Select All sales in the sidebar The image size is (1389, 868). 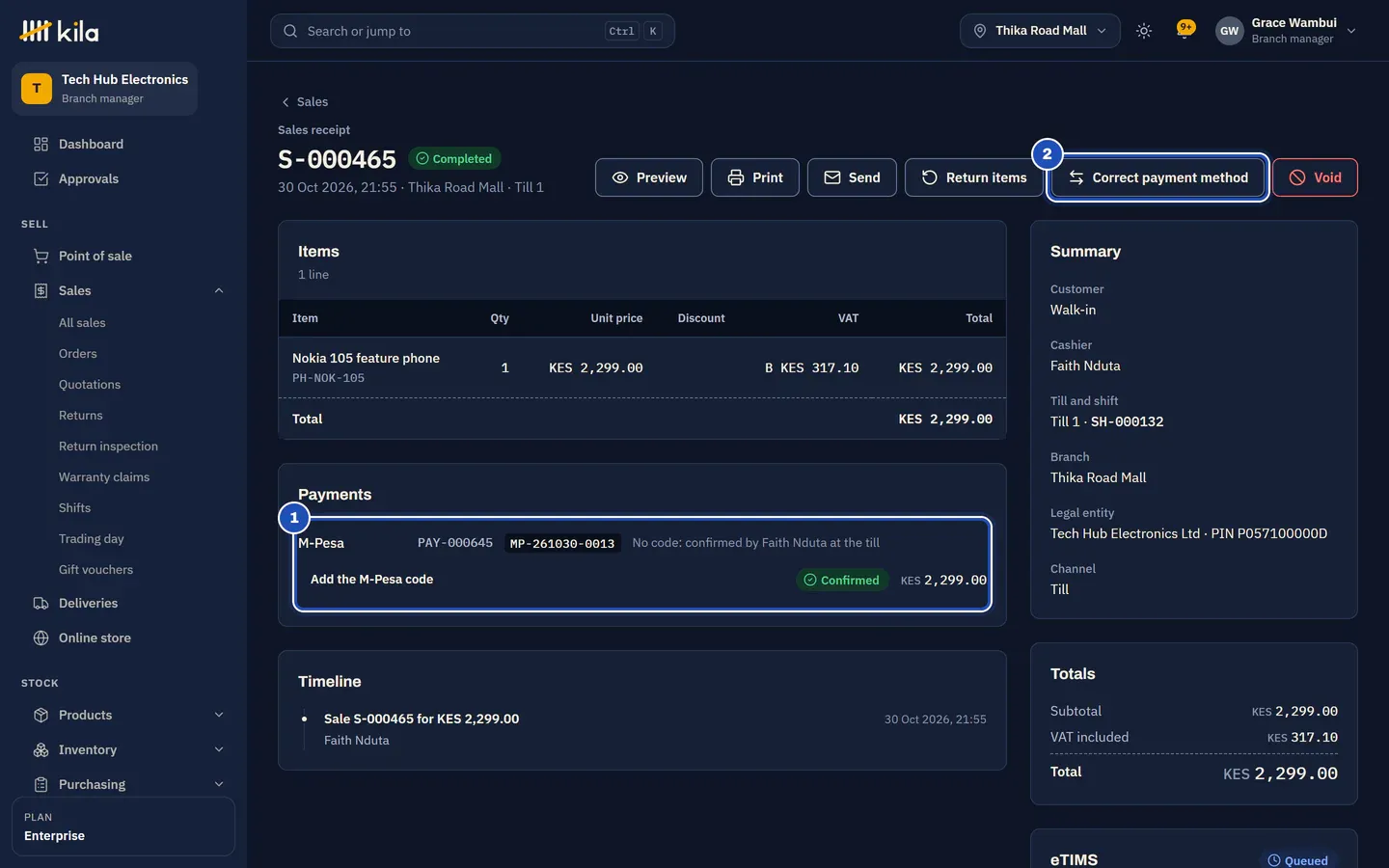82,323
